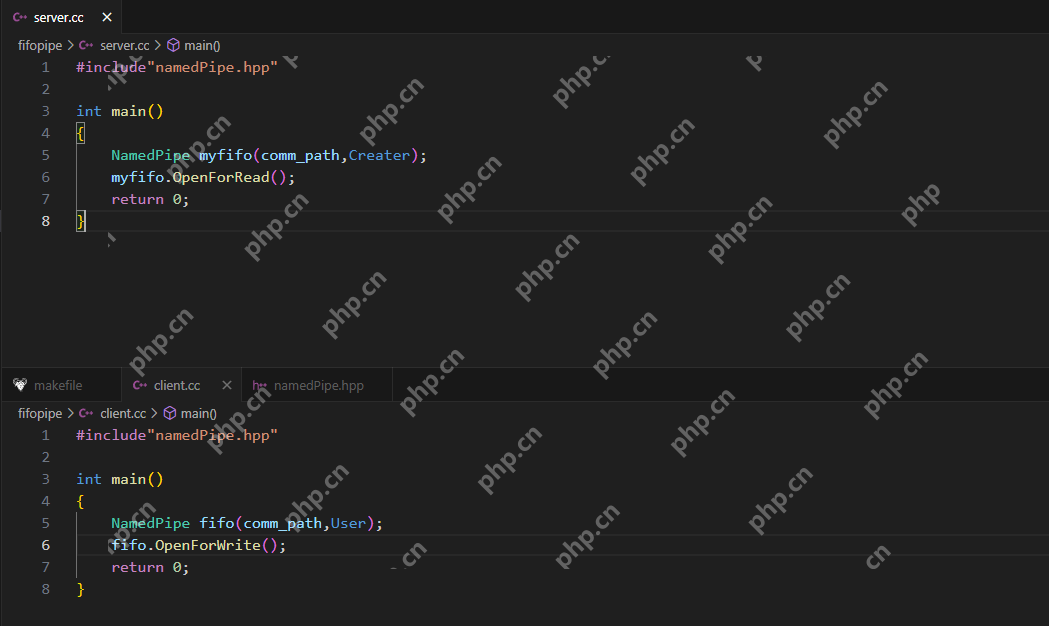Click the C++ icon on the server.cc tab

(x=19, y=18)
